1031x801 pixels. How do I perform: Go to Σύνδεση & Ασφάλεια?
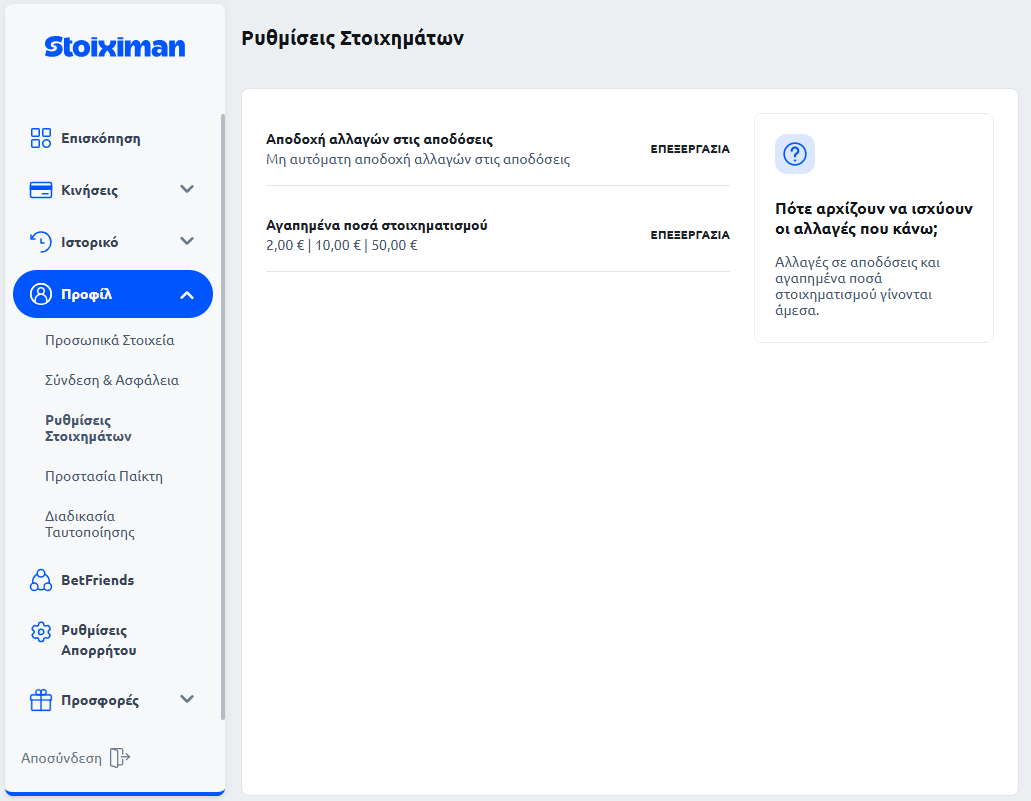coord(112,380)
